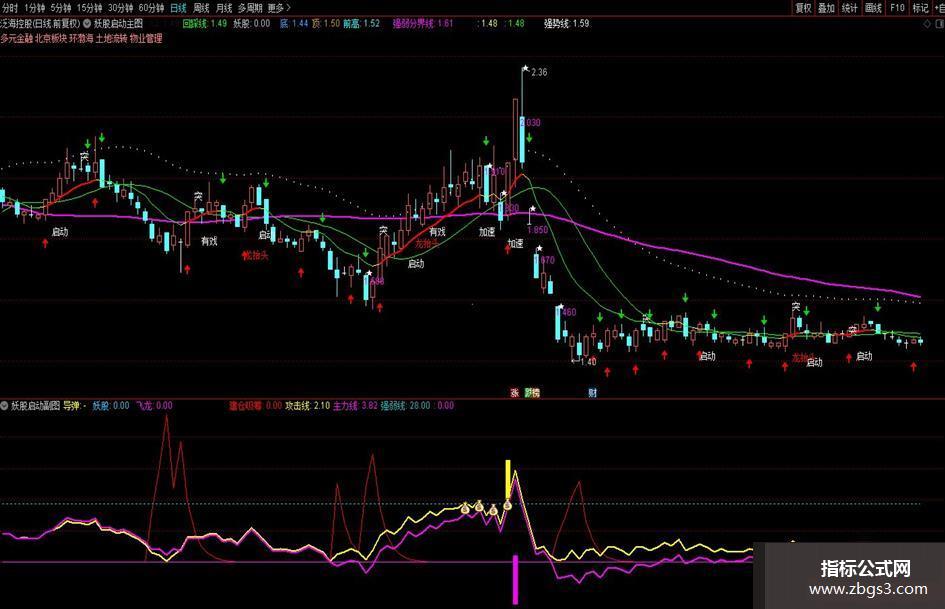Switch to the 分时 intraday chart tab

pos(10,8)
